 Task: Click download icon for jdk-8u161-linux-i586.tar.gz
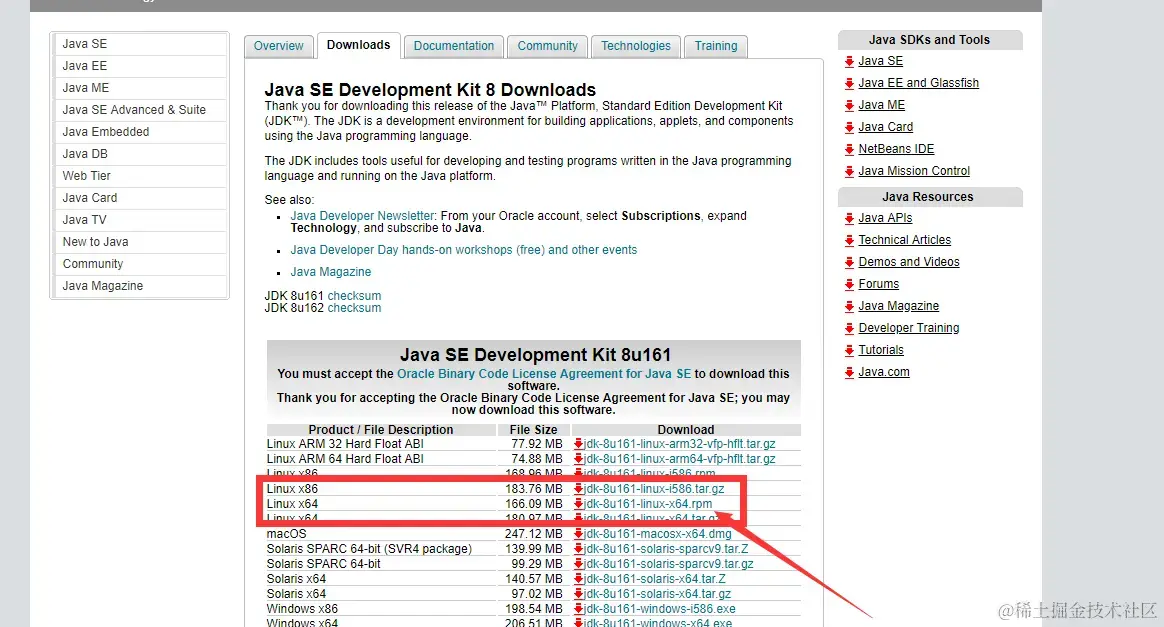(x=578, y=489)
